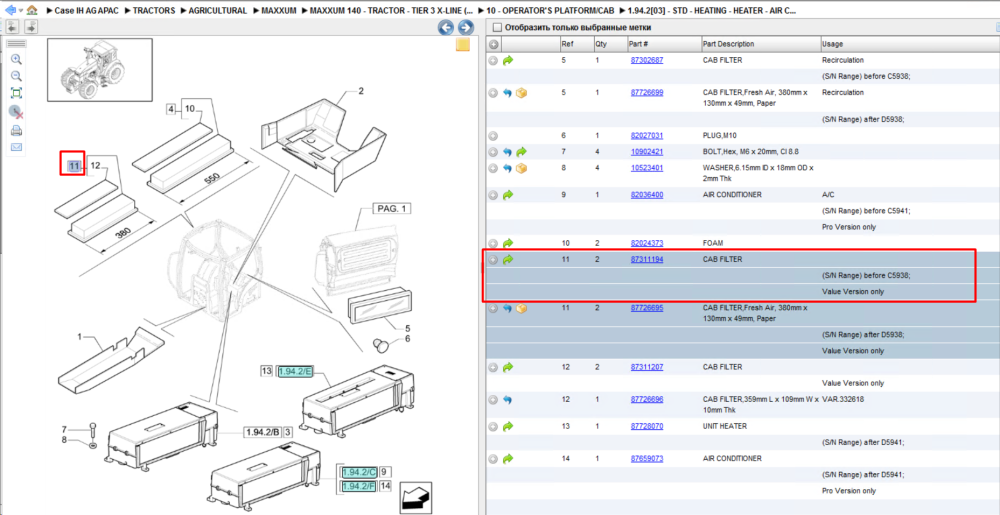Screen dimensions: 1000x515
Task: Navigate to 'MAXXUM 140 - TRACTOR' breadcrumb
Action: tap(392, 11)
